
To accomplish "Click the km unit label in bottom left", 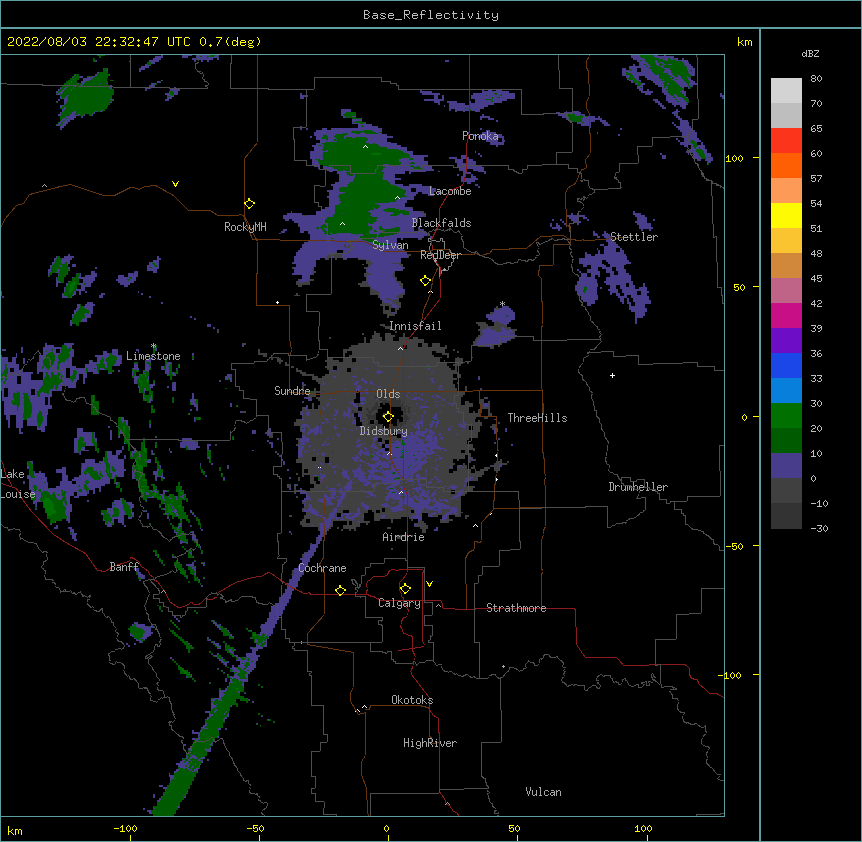I will [15, 831].
